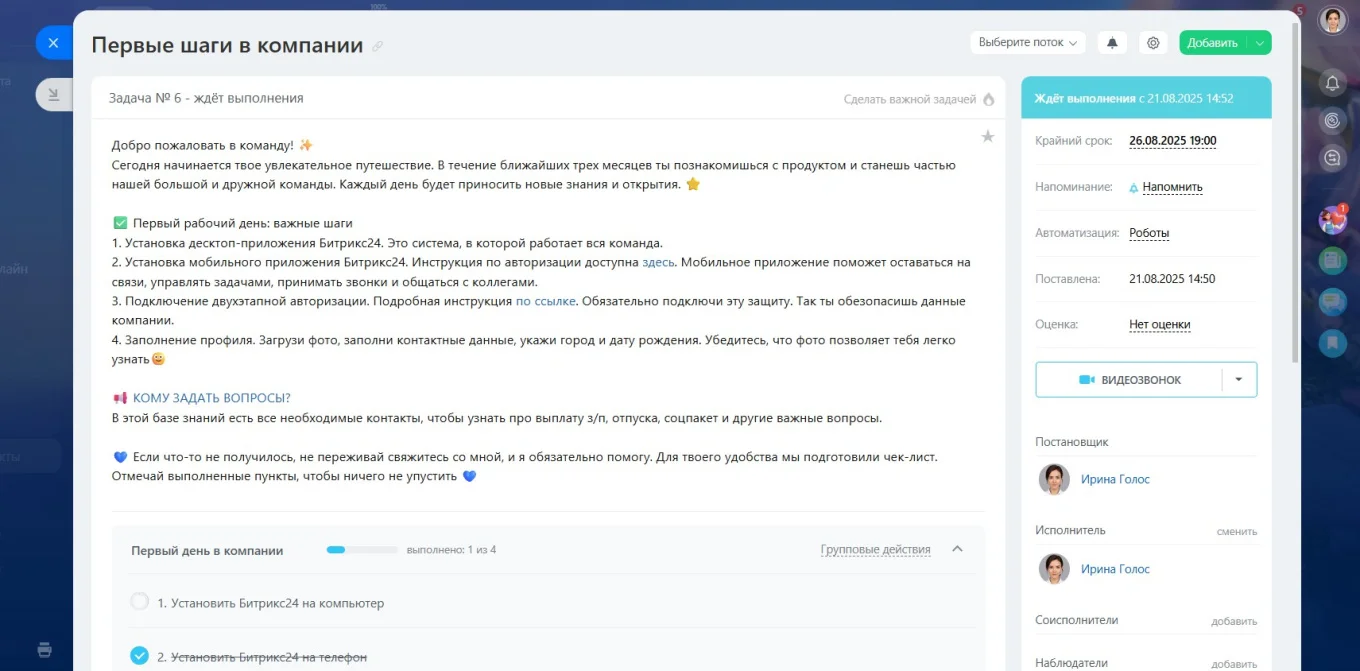This screenshot has height=671, width=1360.
Task: Click the checklist progress bar
Action: click(x=361, y=550)
